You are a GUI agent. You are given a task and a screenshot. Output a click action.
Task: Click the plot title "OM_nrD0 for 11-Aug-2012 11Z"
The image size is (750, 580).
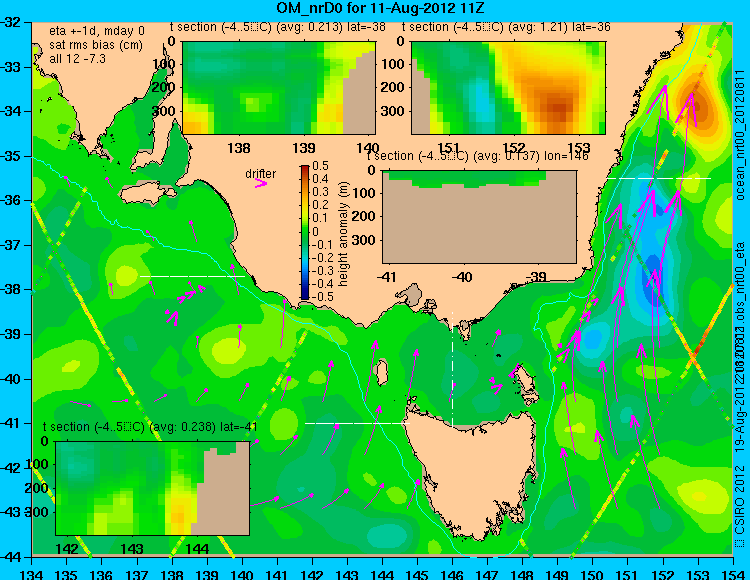coord(381,8)
